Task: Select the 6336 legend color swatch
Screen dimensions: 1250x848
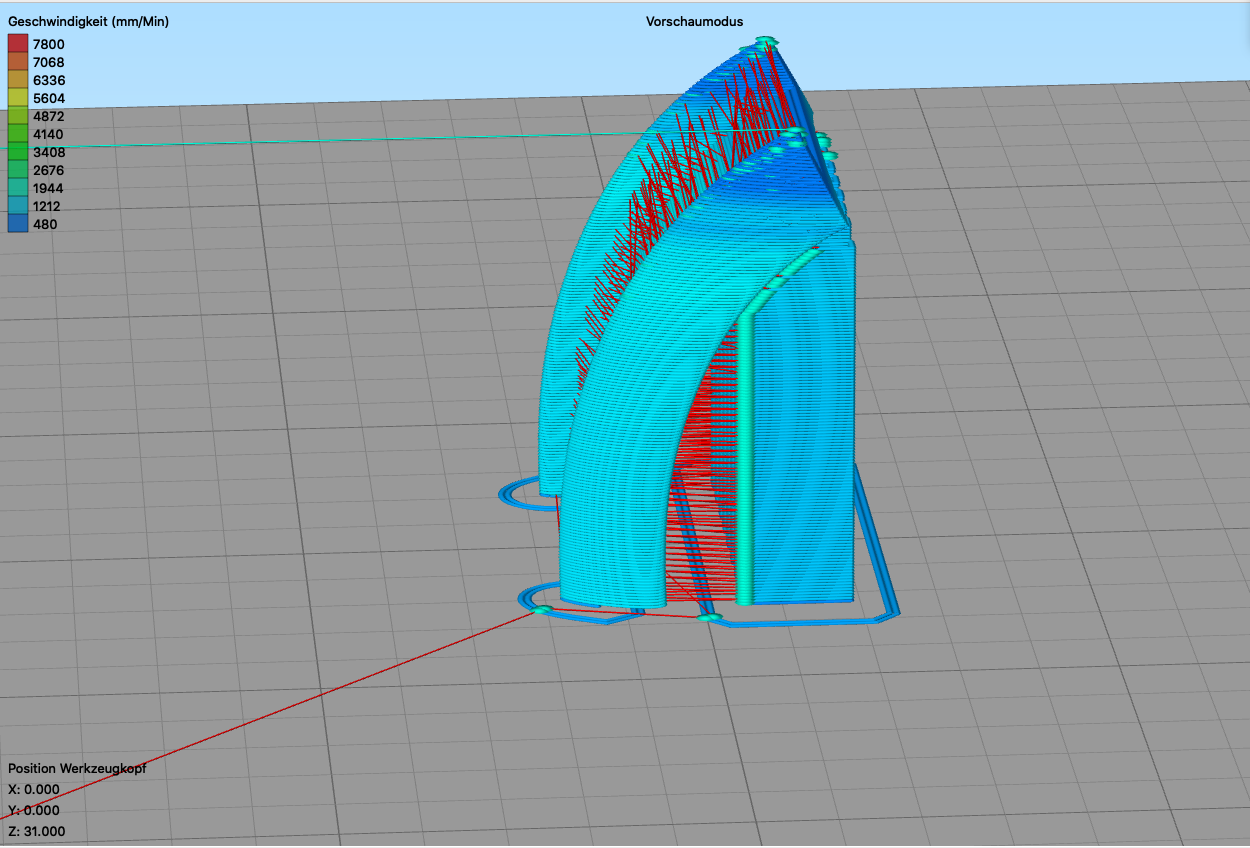Action: point(18,80)
